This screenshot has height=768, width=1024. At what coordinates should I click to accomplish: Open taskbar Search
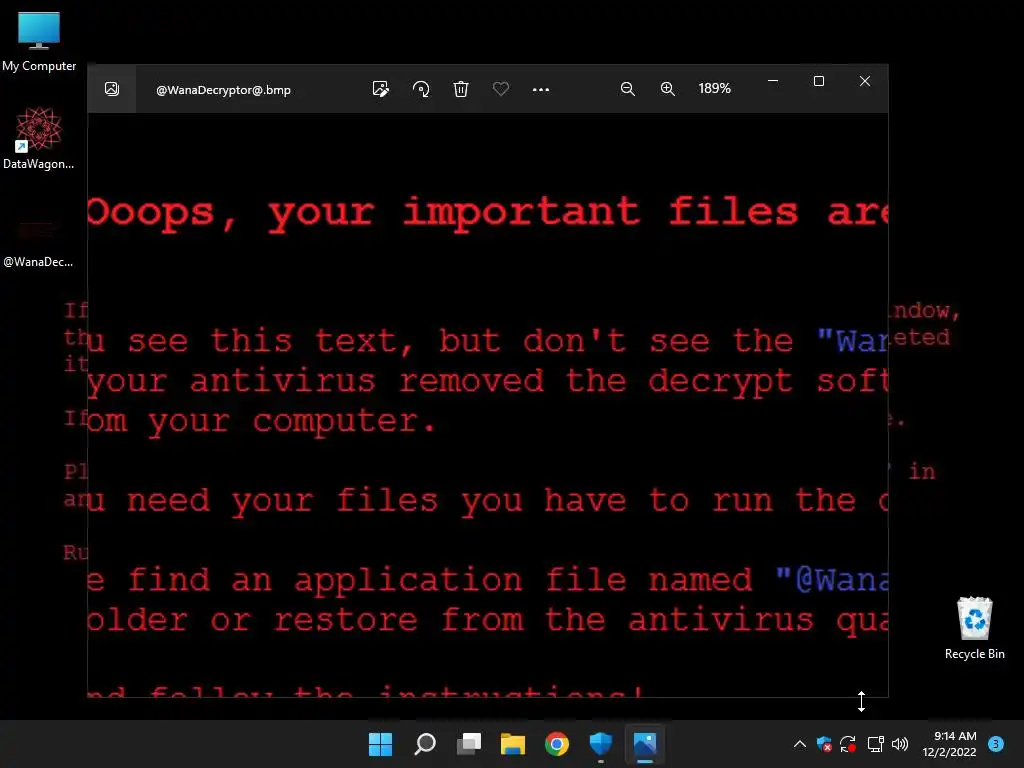tap(425, 744)
